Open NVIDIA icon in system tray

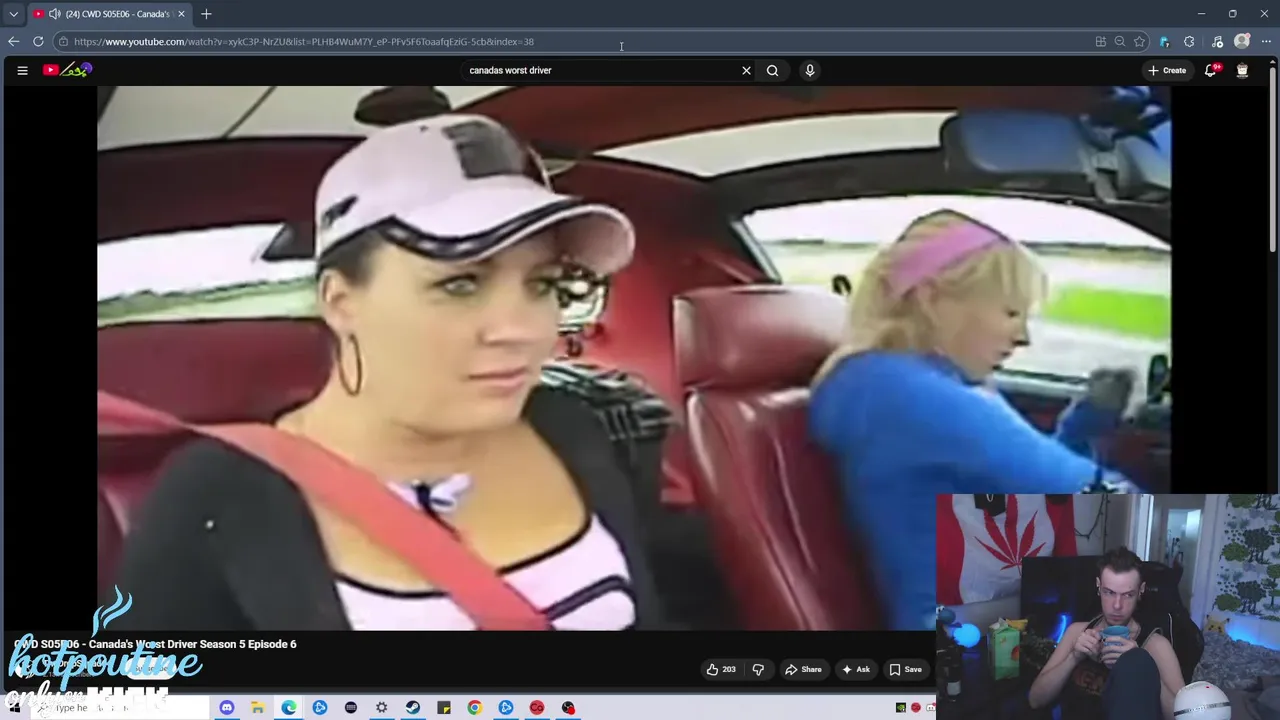pos(900,708)
